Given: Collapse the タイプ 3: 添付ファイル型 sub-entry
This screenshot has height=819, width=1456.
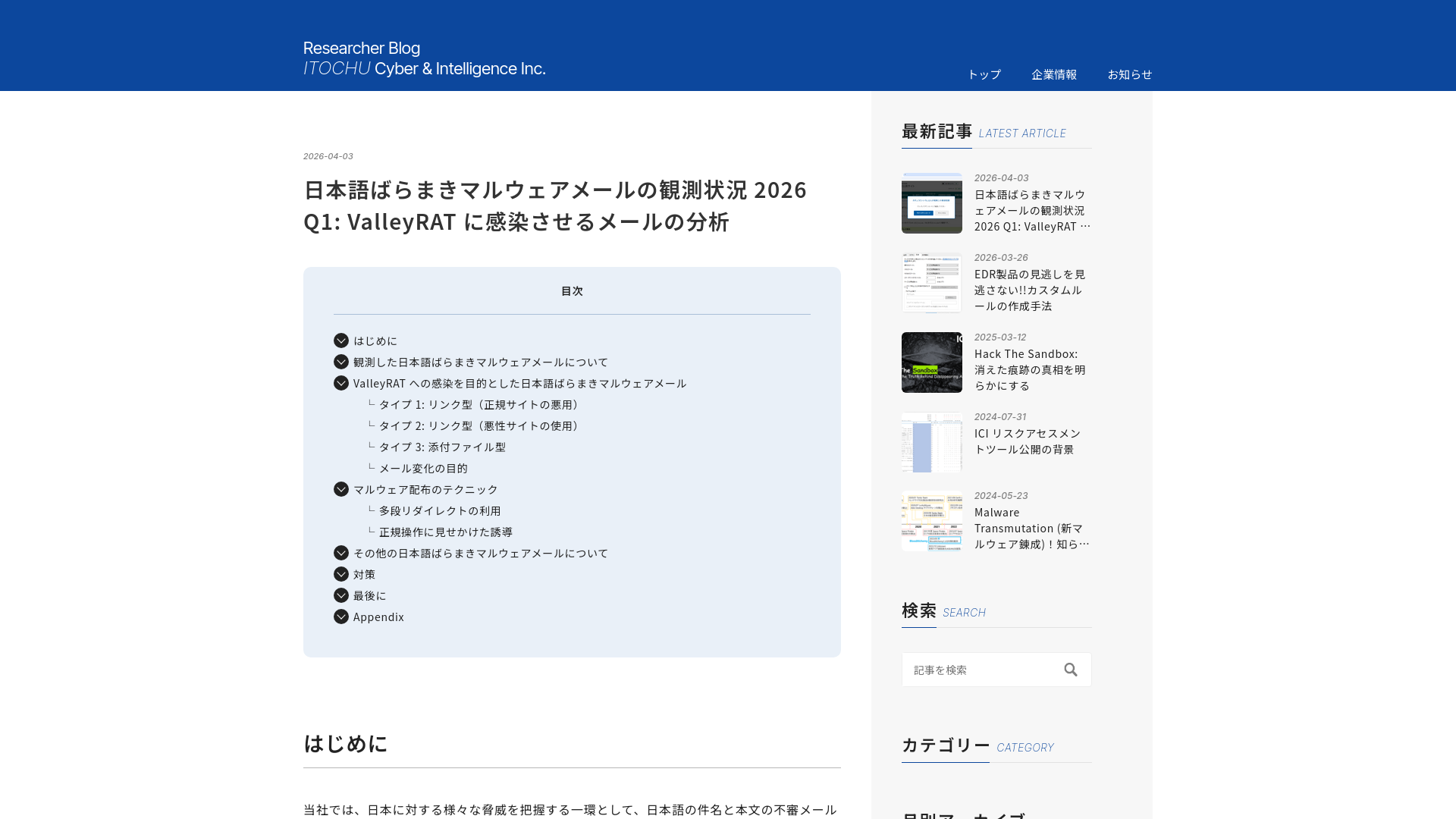Looking at the screenshot, I should pos(443,447).
